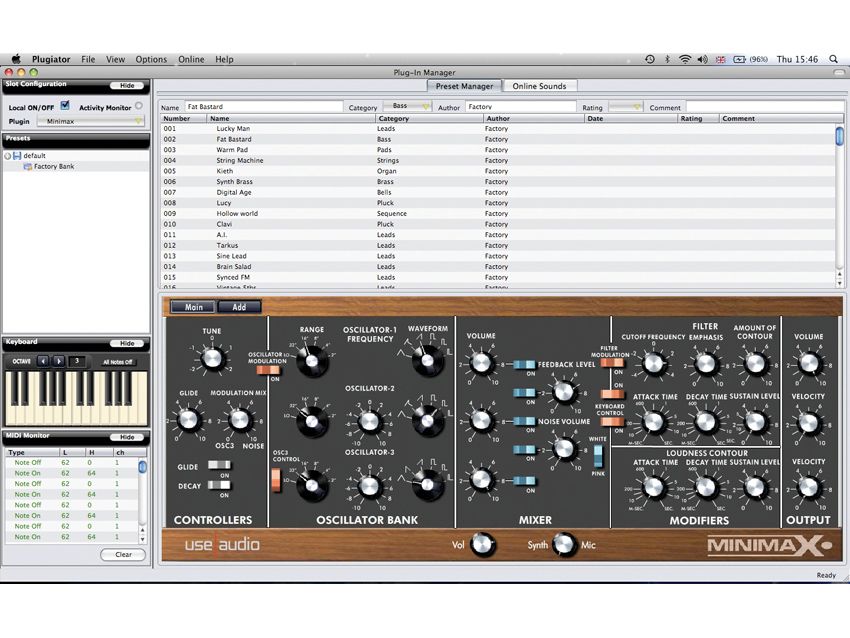Open the Online menu
The height and width of the screenshot is (638, 850).
[x=191, y=60]
